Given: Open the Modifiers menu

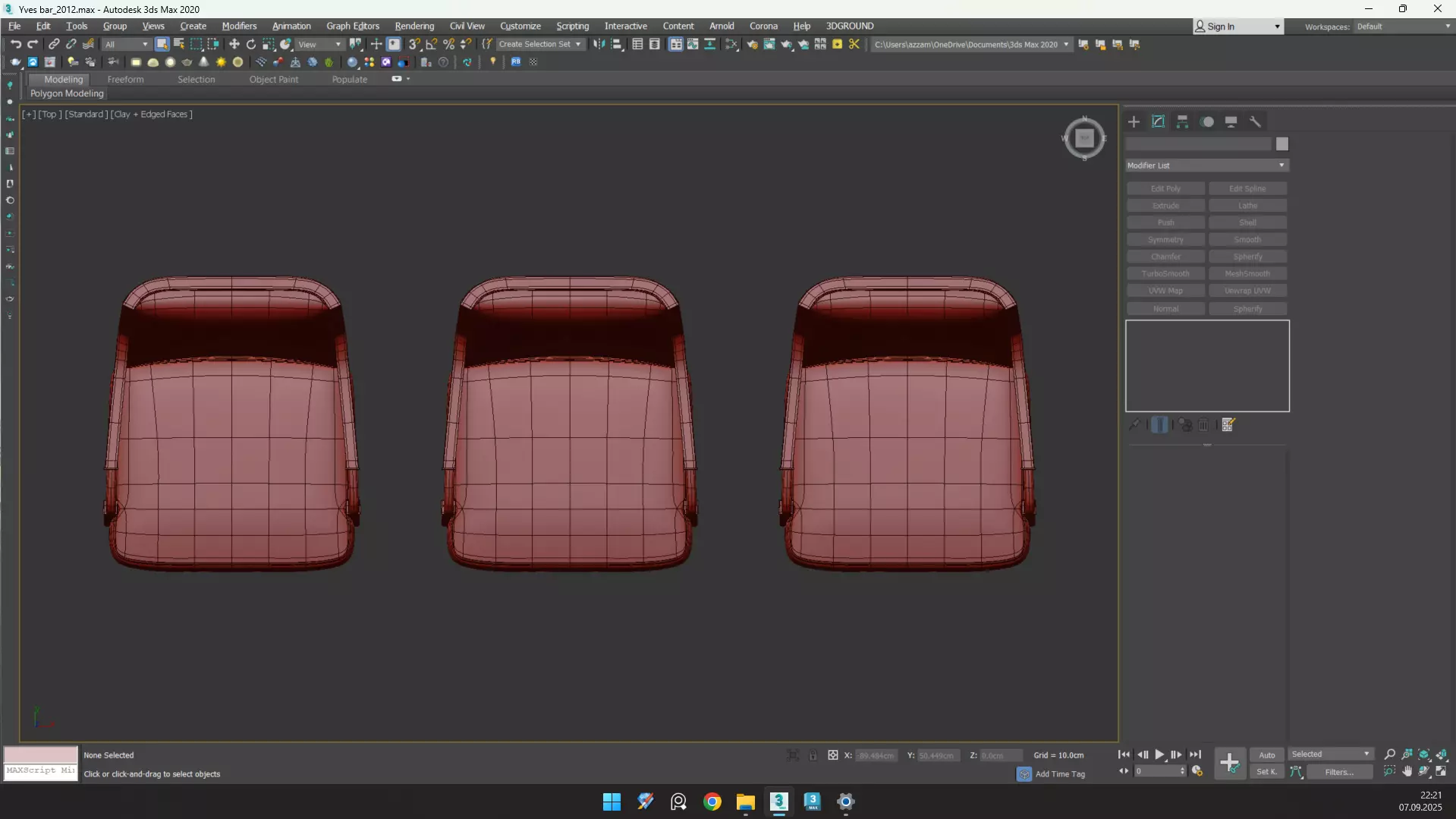Looking at the screenshot, I should point(239,26).
